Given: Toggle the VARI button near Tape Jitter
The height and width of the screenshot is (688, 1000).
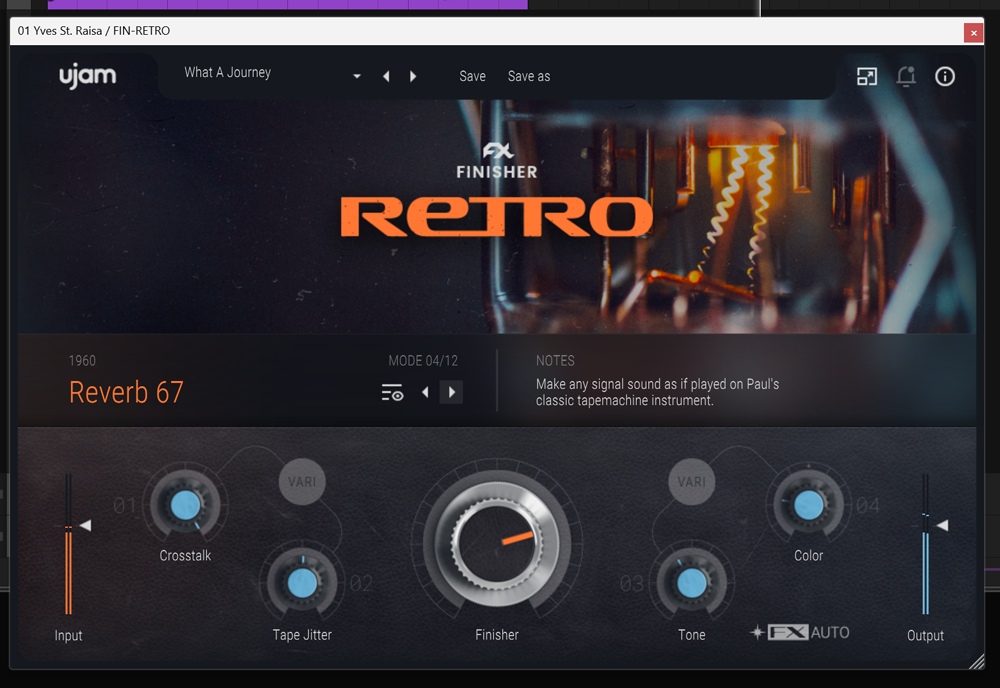Looking at the screenshot, I should [x=302, y=482].
